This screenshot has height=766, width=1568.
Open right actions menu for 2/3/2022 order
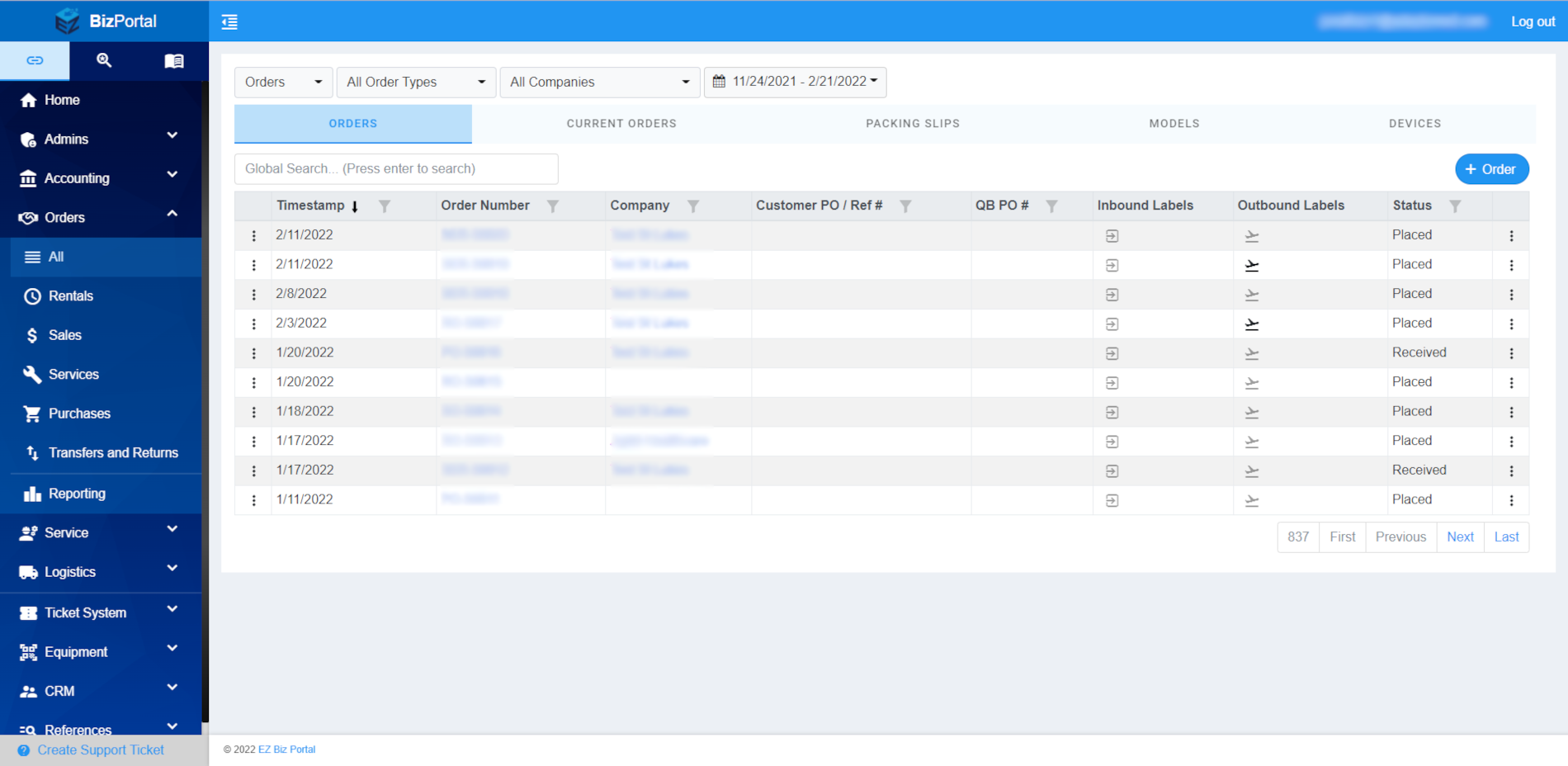[x=1511, y=324]
